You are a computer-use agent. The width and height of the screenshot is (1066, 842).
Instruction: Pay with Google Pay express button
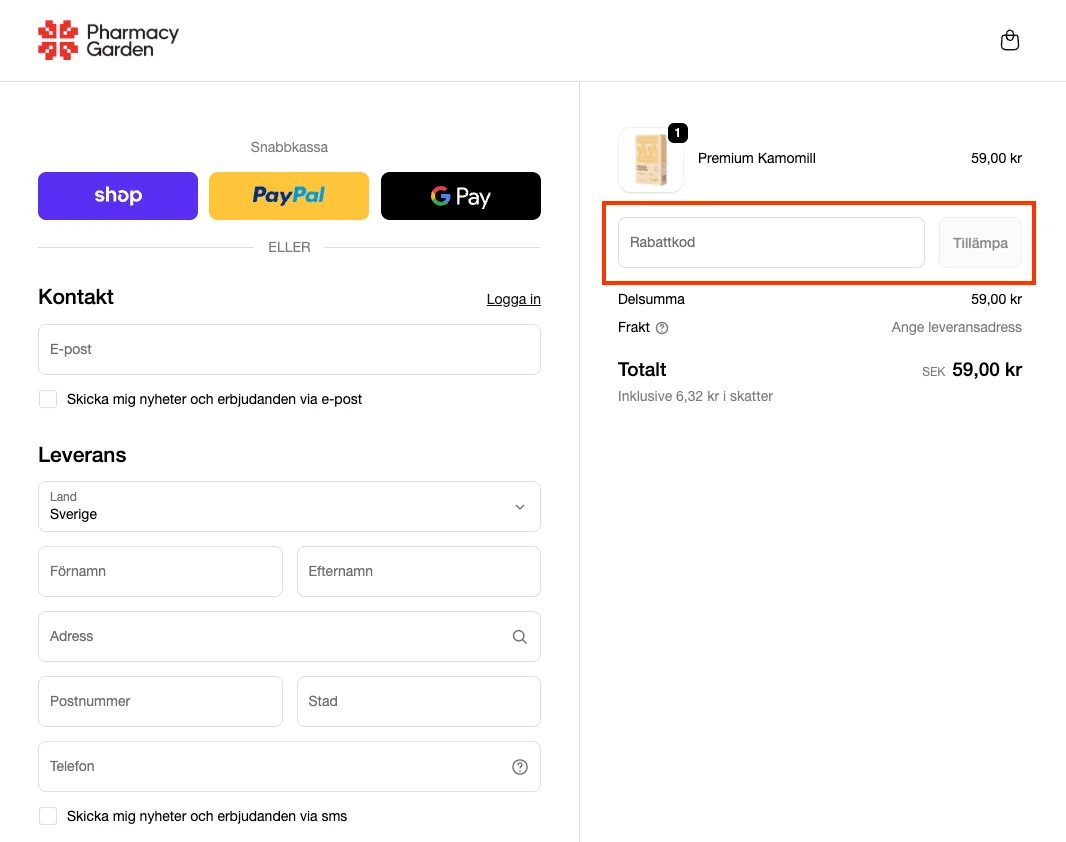461,196
